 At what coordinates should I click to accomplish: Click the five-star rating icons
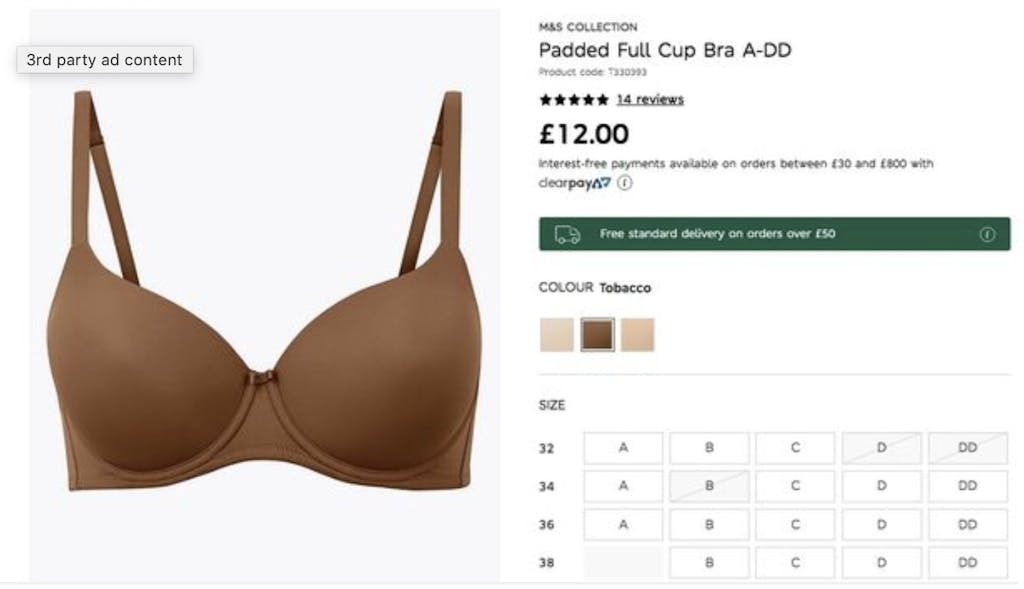pyautogui.click(x=573, y=100)
